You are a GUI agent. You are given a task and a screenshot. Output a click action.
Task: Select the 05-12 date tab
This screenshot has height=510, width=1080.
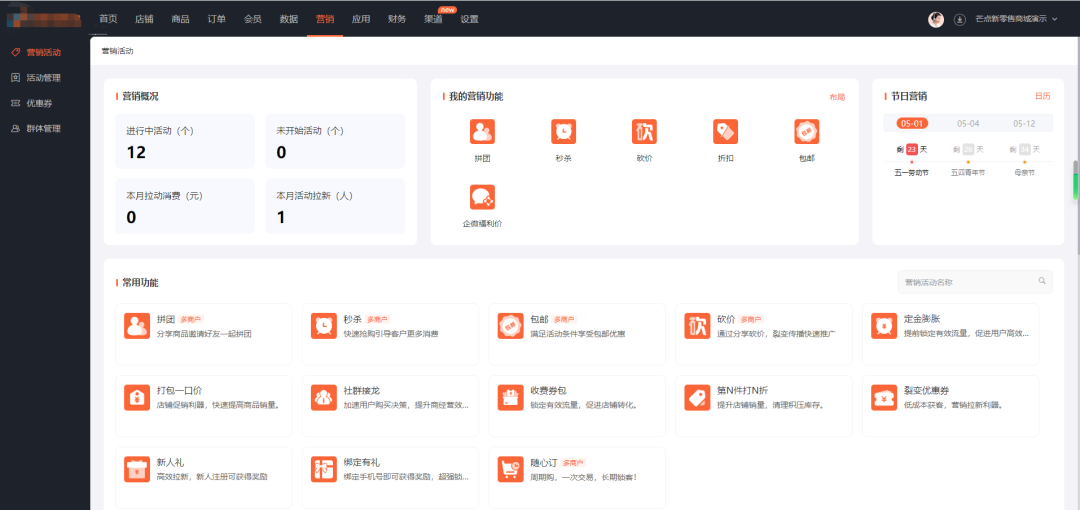pyautogui.click(x=1024, y=123)
